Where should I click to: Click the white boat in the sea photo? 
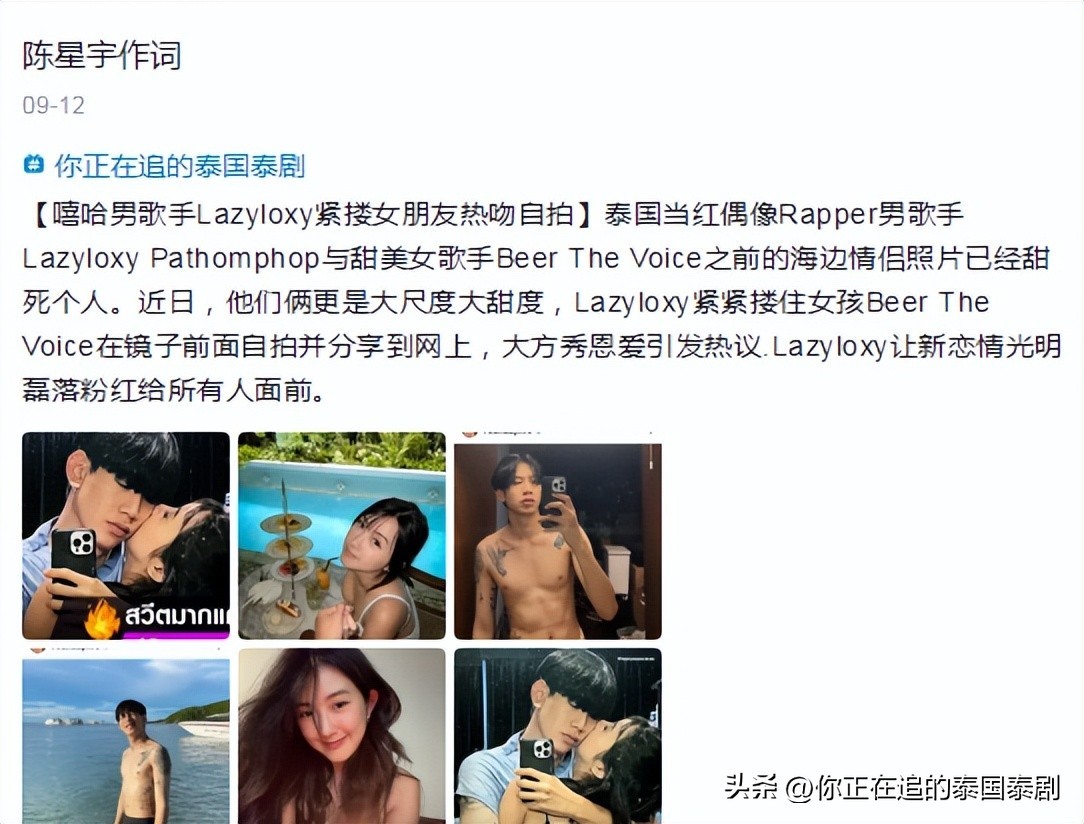203,727
